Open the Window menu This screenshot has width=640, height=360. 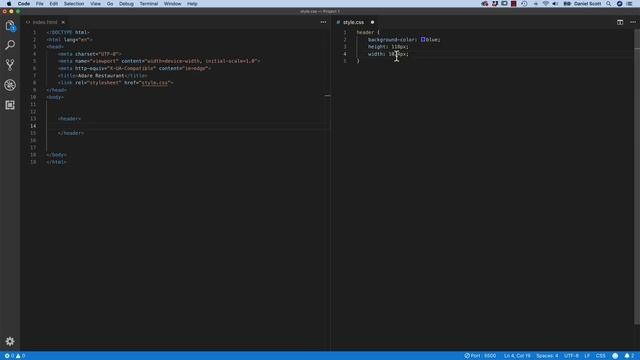point(172,4)
